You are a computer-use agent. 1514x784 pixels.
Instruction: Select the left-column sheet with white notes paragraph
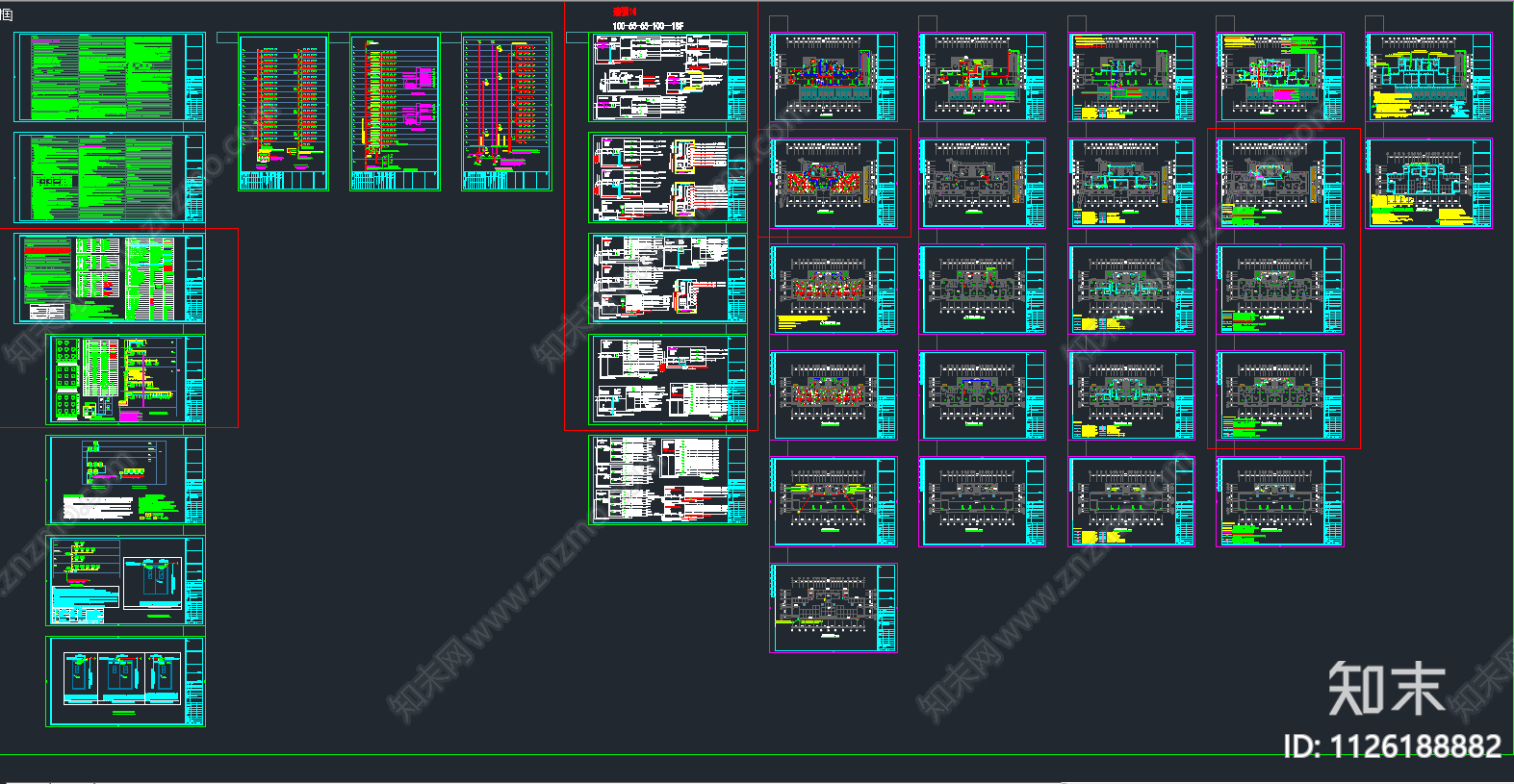[x=125, y=480]
